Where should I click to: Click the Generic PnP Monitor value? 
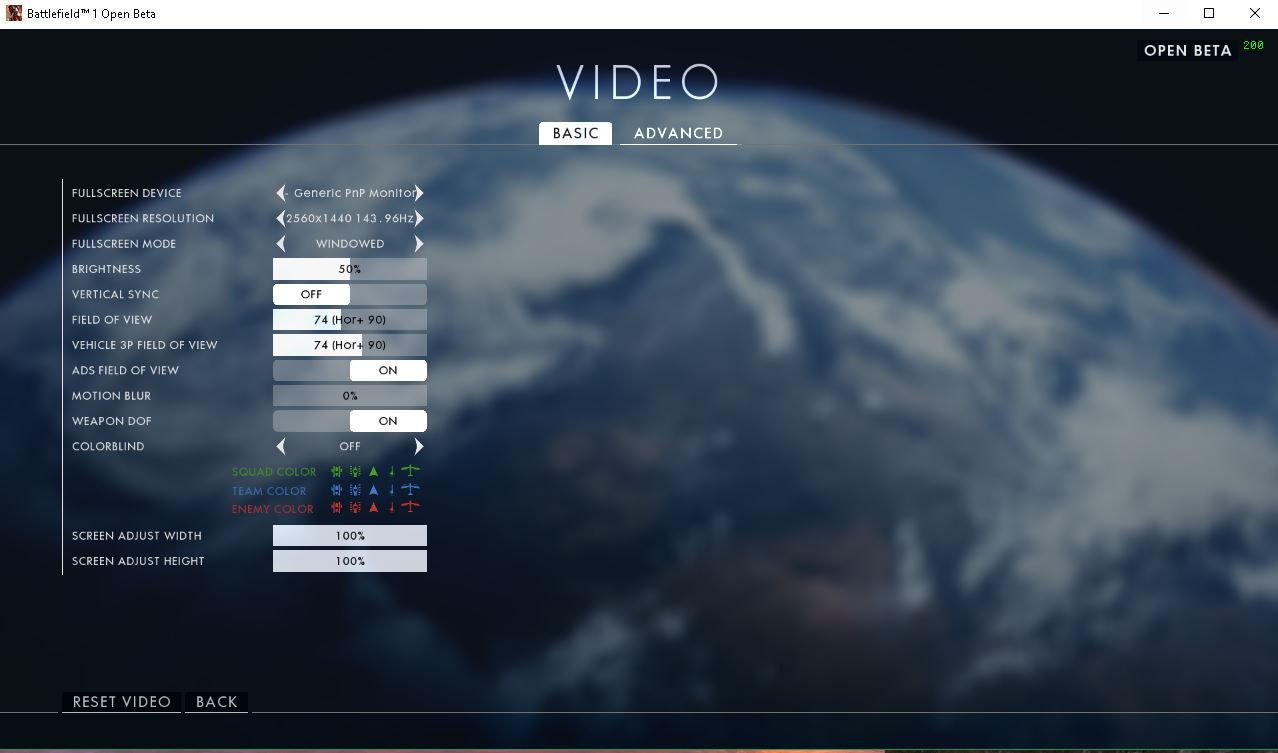pyautogui.click(x=354, y=193)
